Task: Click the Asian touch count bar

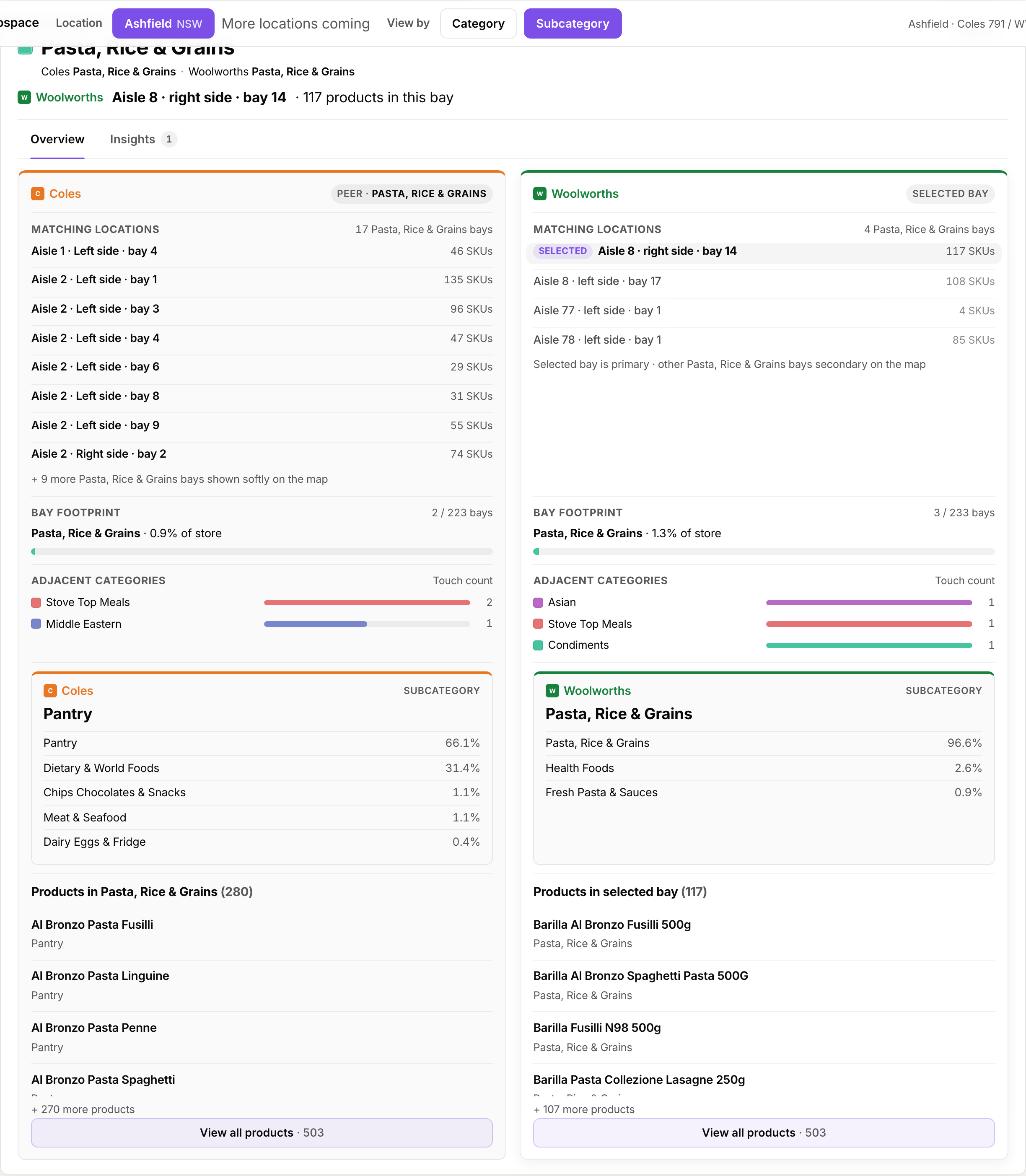Action: coord(869,602)
